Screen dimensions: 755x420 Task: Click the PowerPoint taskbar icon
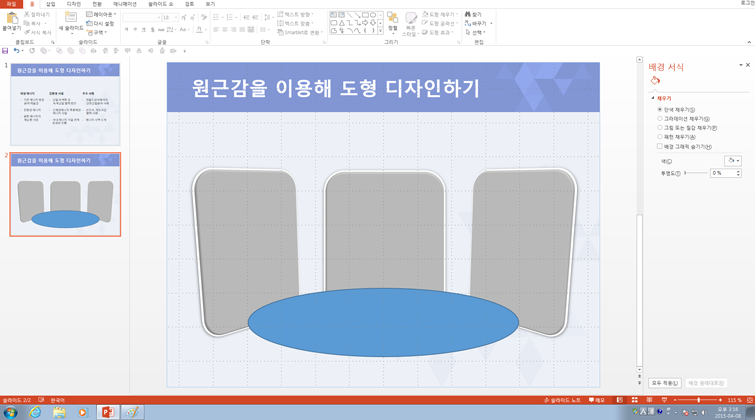(x=107, y=412)
